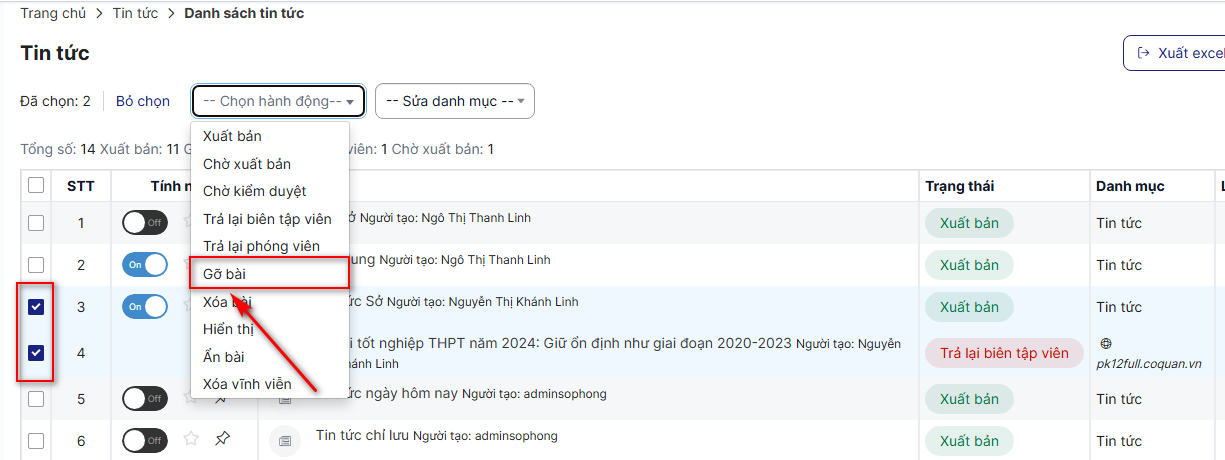The width and height of the screenshot is (1225, 460).
Task: Select 'Gỡ bài' from the action menu
Action: point(224,273)
